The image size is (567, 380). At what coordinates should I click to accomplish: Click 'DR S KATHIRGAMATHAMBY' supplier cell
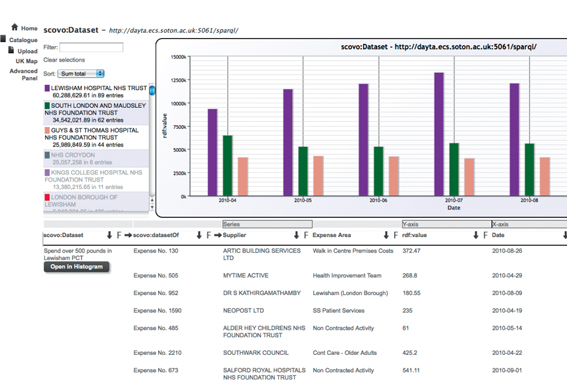tap(262, 293)
